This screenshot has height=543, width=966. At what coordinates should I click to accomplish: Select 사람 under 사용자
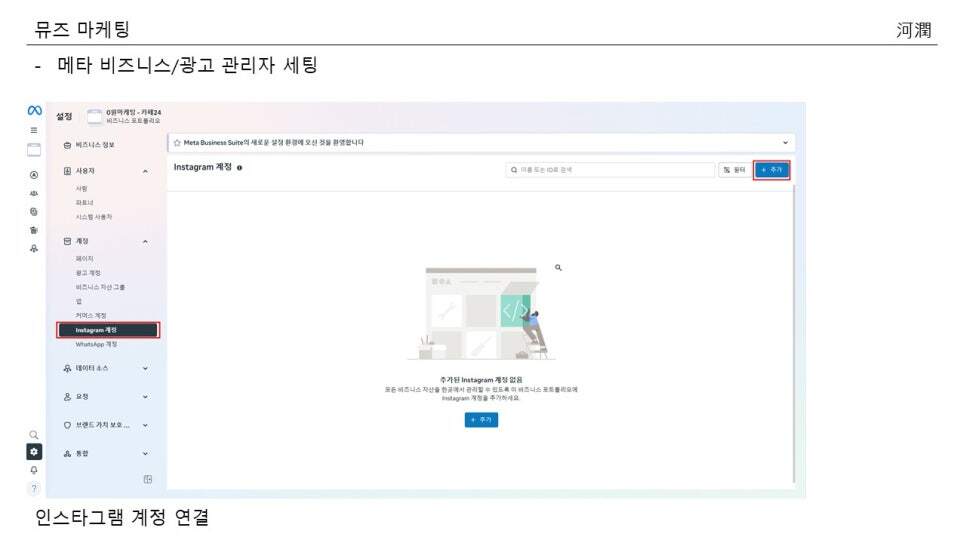tap(81, 188)
